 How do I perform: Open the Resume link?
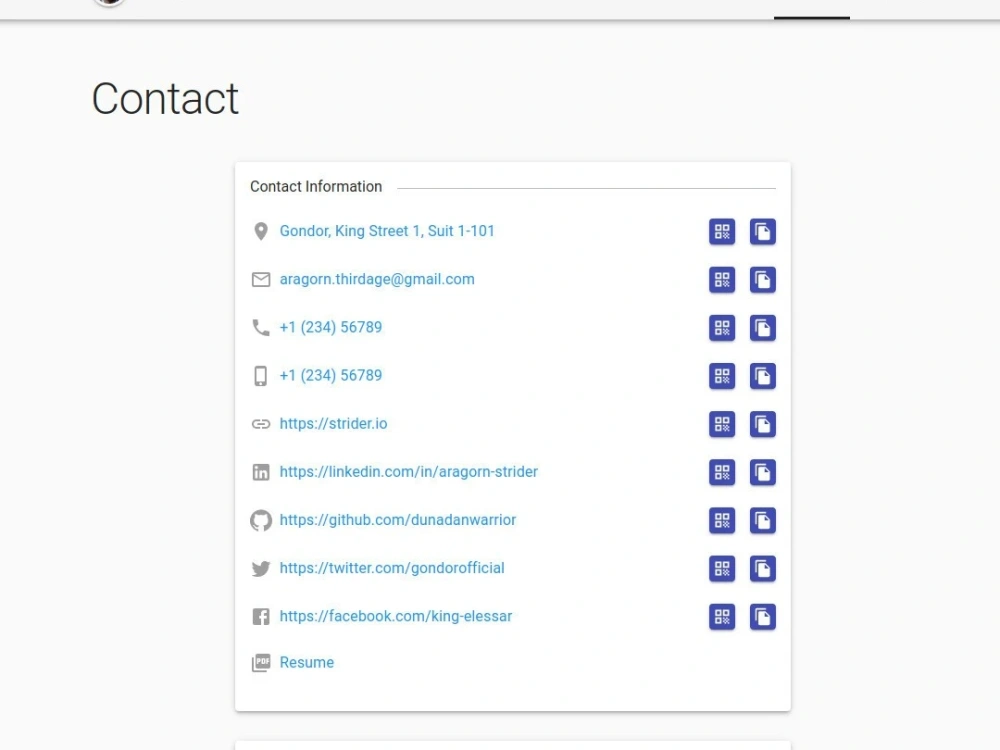(307, 663)
